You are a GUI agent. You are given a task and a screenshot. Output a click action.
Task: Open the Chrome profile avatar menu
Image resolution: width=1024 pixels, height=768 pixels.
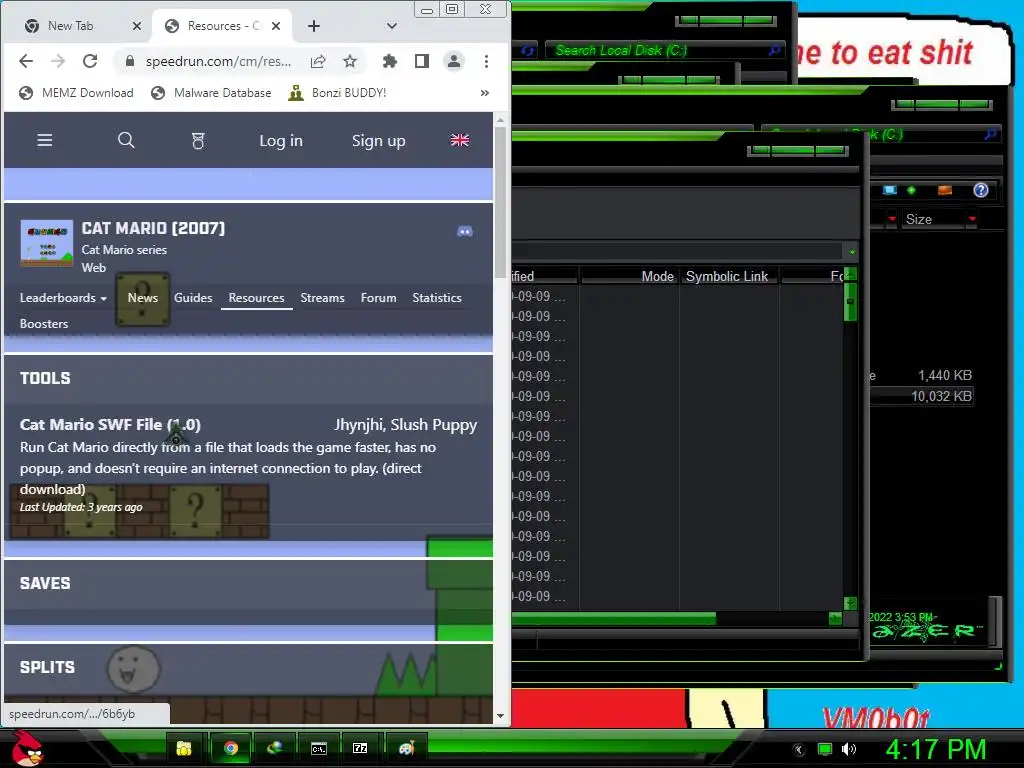454,61
